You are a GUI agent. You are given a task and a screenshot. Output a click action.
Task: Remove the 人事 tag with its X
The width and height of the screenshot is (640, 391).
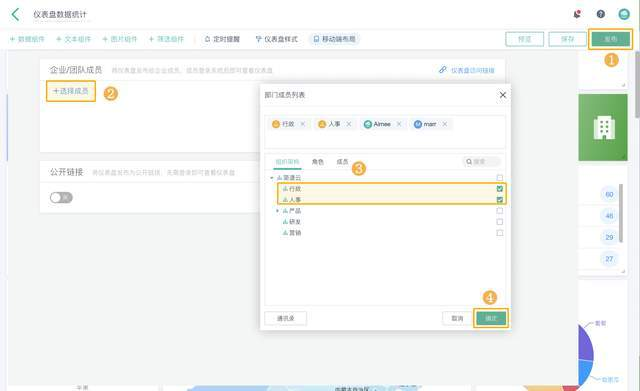click(349, 124)
